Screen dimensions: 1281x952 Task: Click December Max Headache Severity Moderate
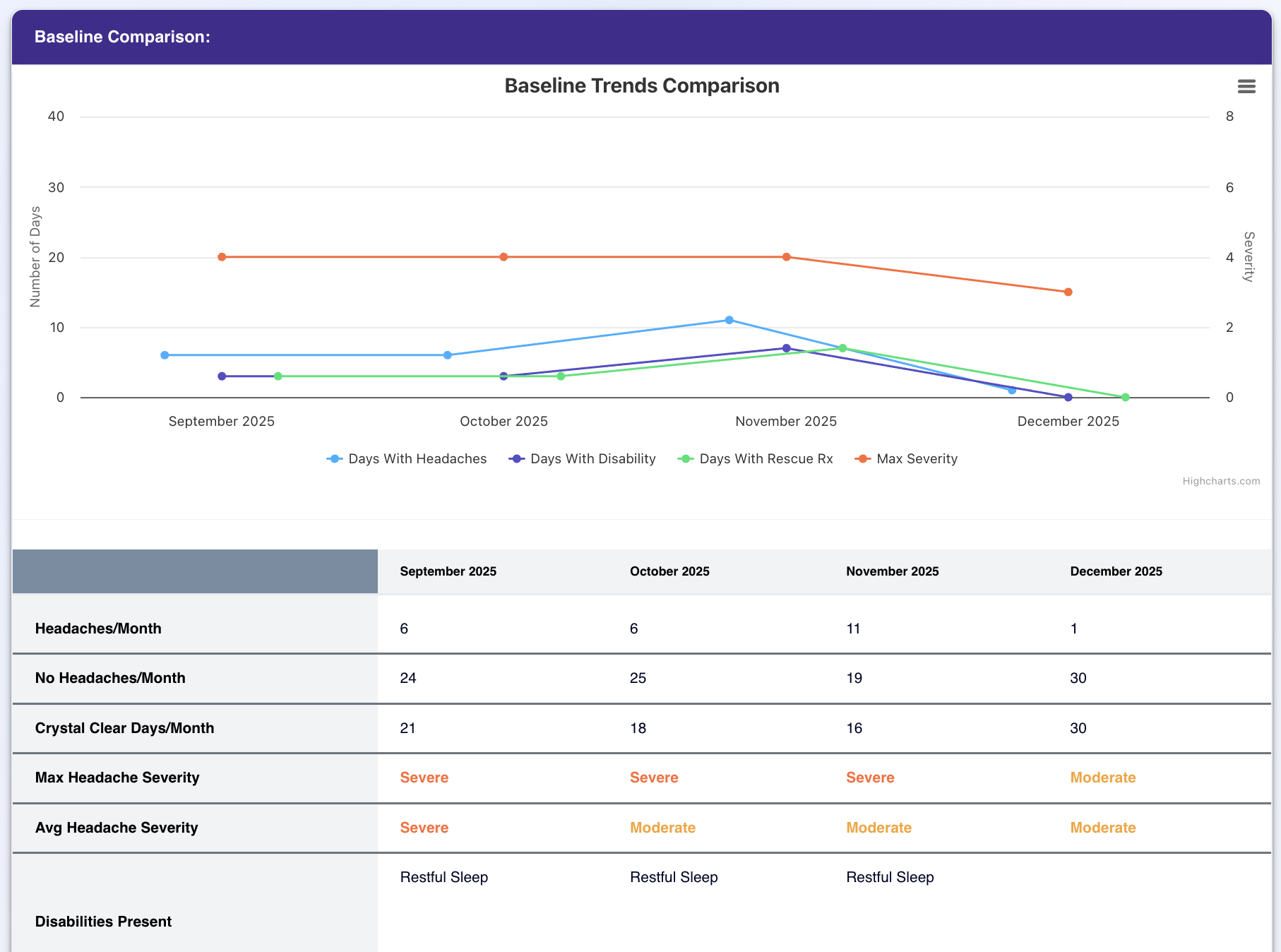(1103, 778)
